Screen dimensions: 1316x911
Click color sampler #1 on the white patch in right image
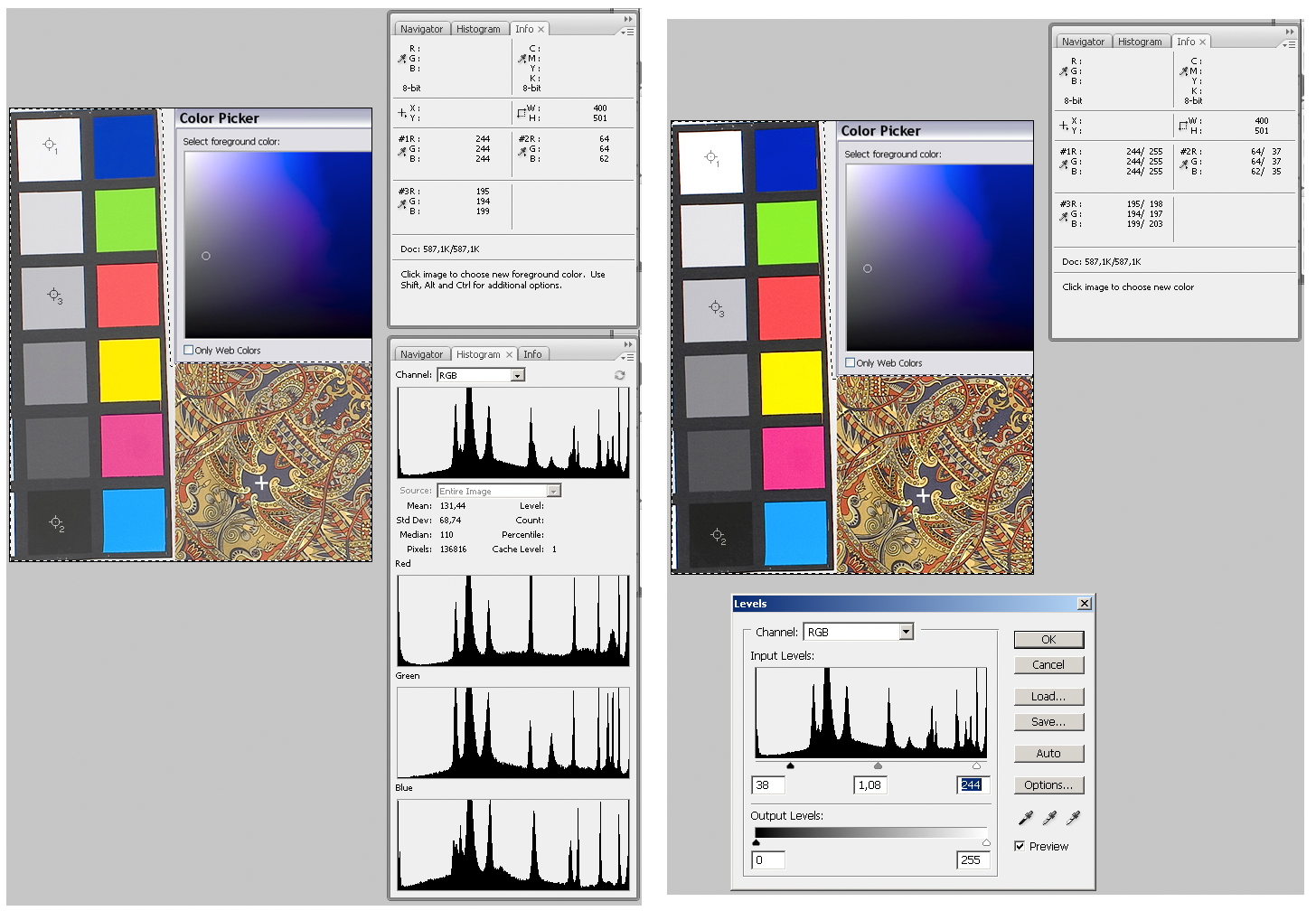710,156
